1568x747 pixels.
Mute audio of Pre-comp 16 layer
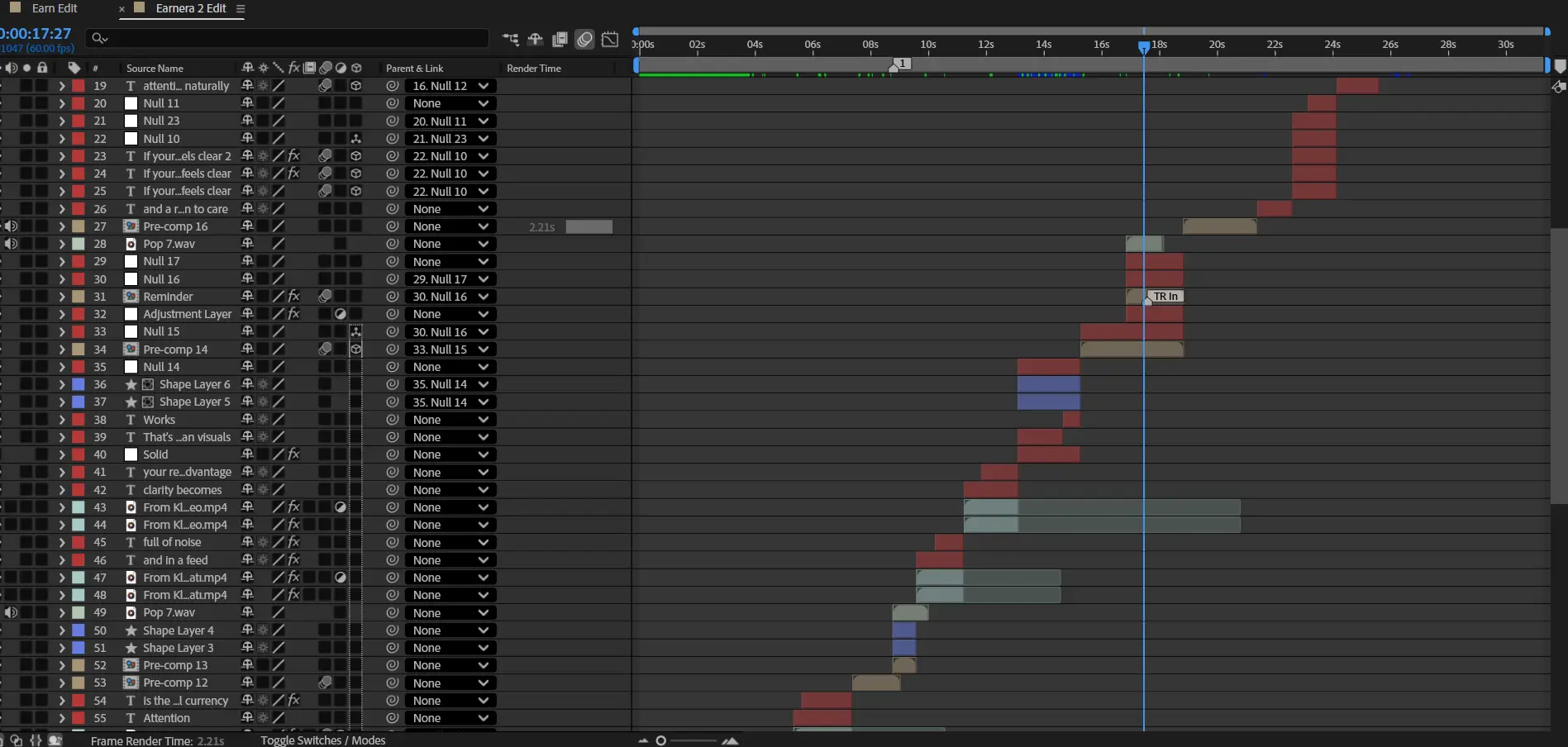11,226
